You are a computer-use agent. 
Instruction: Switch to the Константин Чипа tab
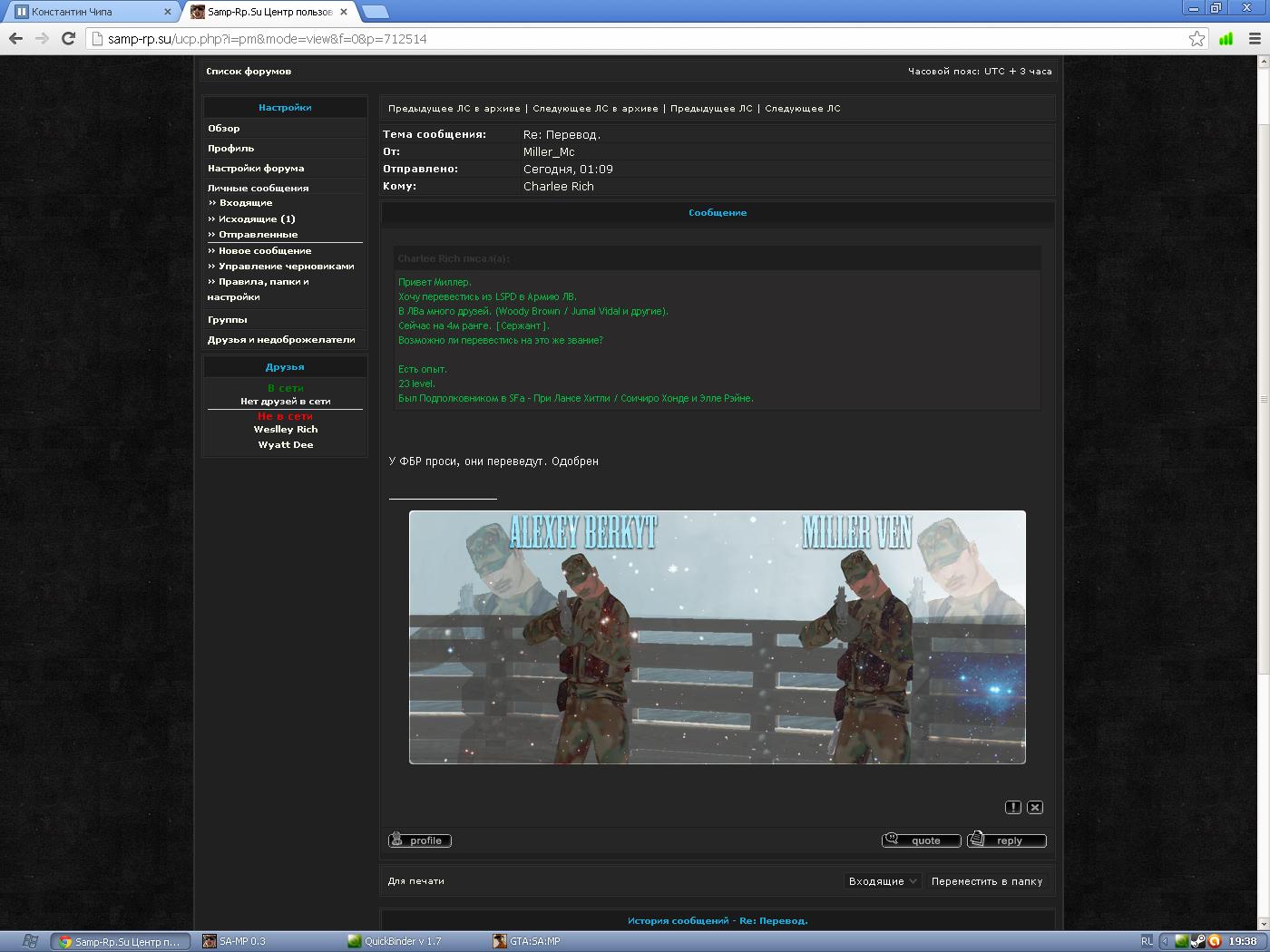[89, 12]
